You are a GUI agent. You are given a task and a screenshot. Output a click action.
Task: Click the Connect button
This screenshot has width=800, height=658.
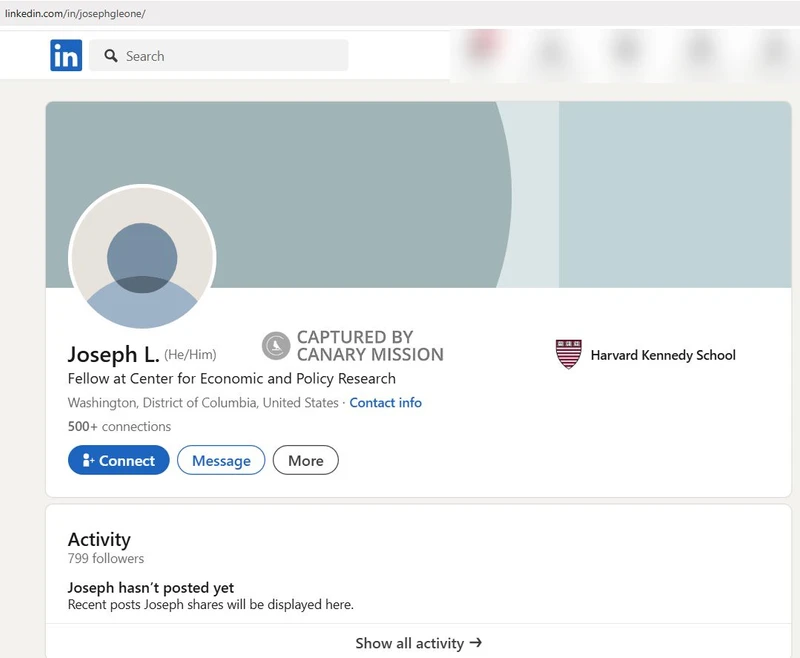(118, 460)
